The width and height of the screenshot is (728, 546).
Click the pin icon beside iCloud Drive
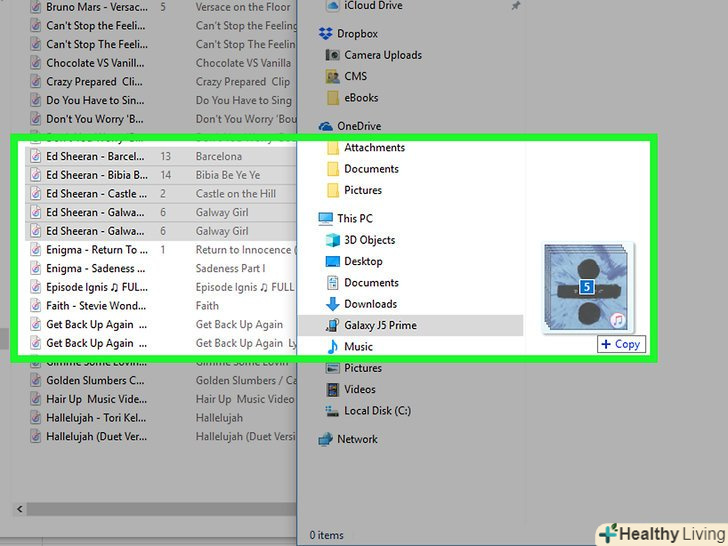515,6
